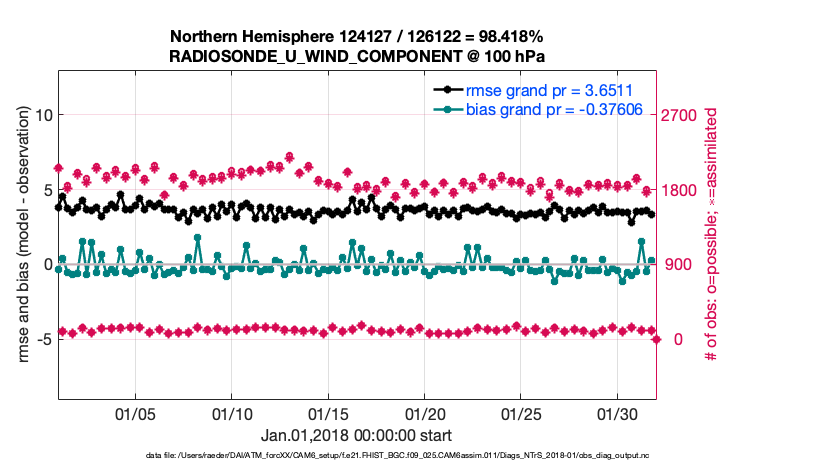This screenshot has height=470, width=830.
Task: Click the 01/20 x-axis tick label
Action: tap(424, 413)
